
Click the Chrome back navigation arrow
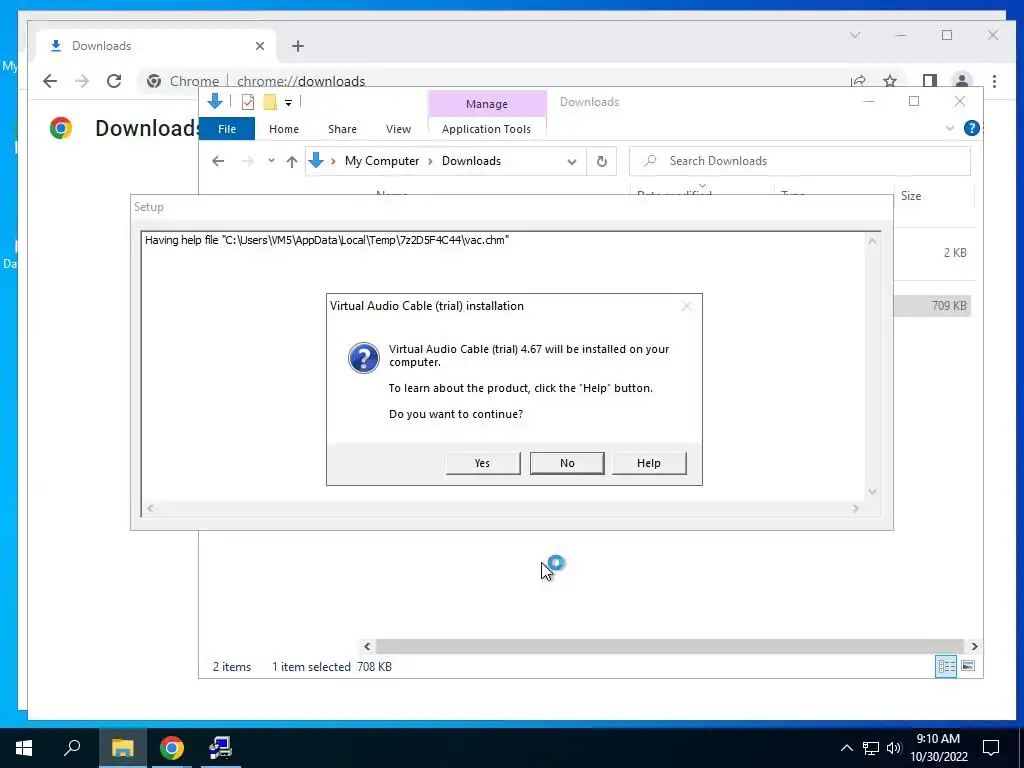[50, 81]
